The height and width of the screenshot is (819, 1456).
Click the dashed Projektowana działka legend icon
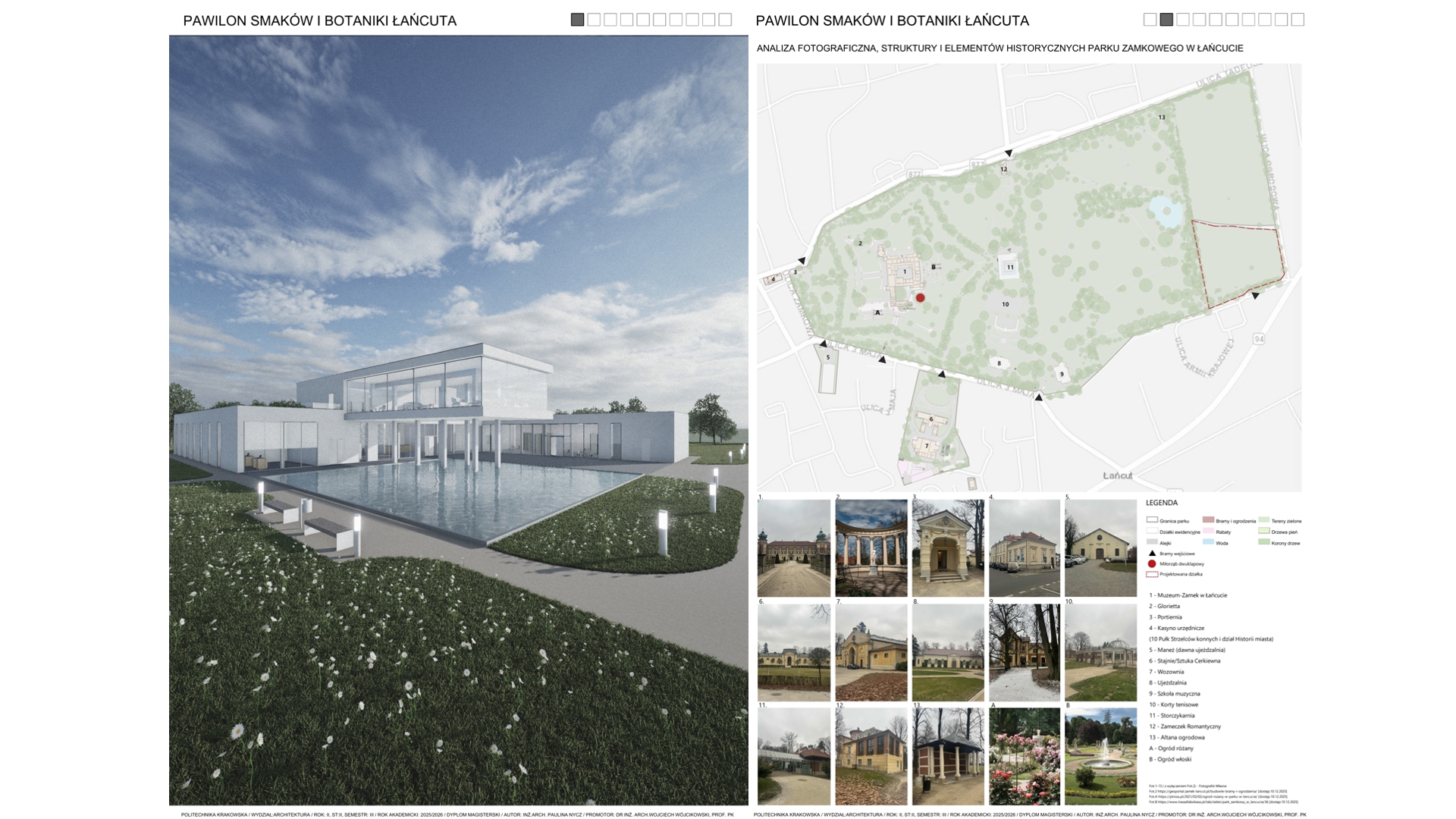1152,575
